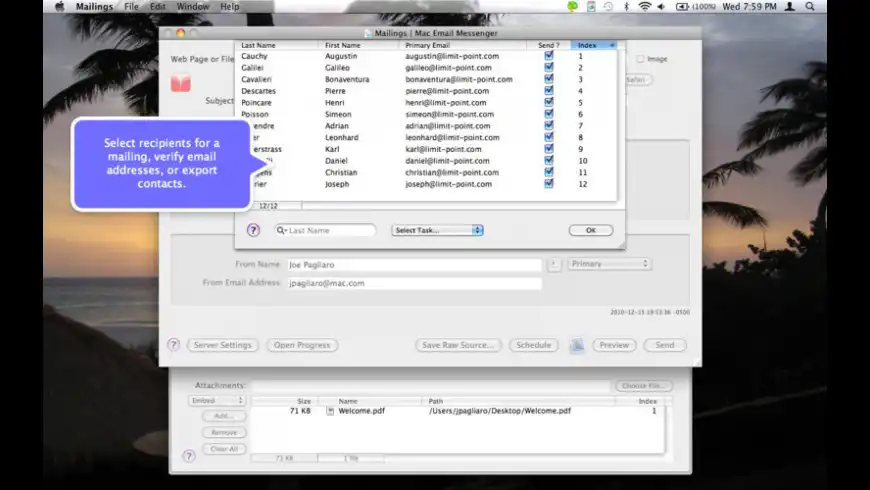The height and width of the screenshot is (490, 870).
Task: Click the green status icon in the menu bar
Action: pyautogui.click(x=572, y=7)
